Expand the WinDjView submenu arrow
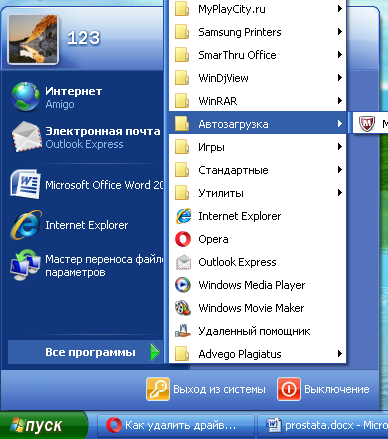 tap(340, 77)
